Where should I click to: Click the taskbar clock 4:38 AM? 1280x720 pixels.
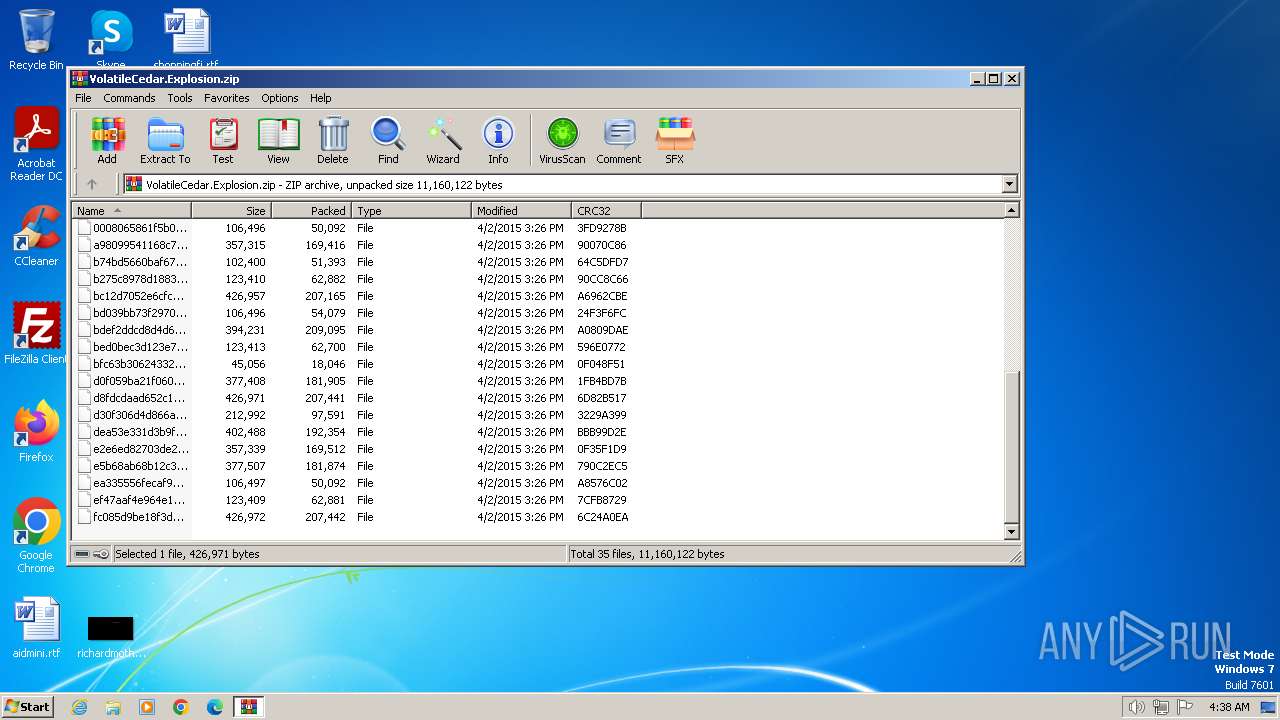click(1229, 707)
